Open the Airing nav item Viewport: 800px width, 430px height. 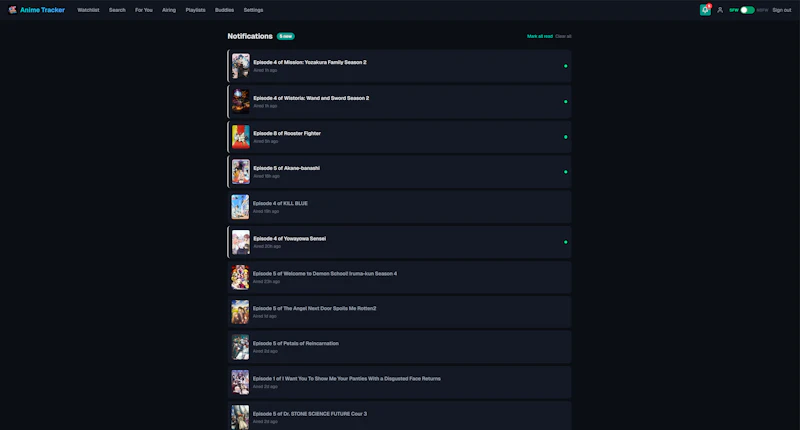169,10
